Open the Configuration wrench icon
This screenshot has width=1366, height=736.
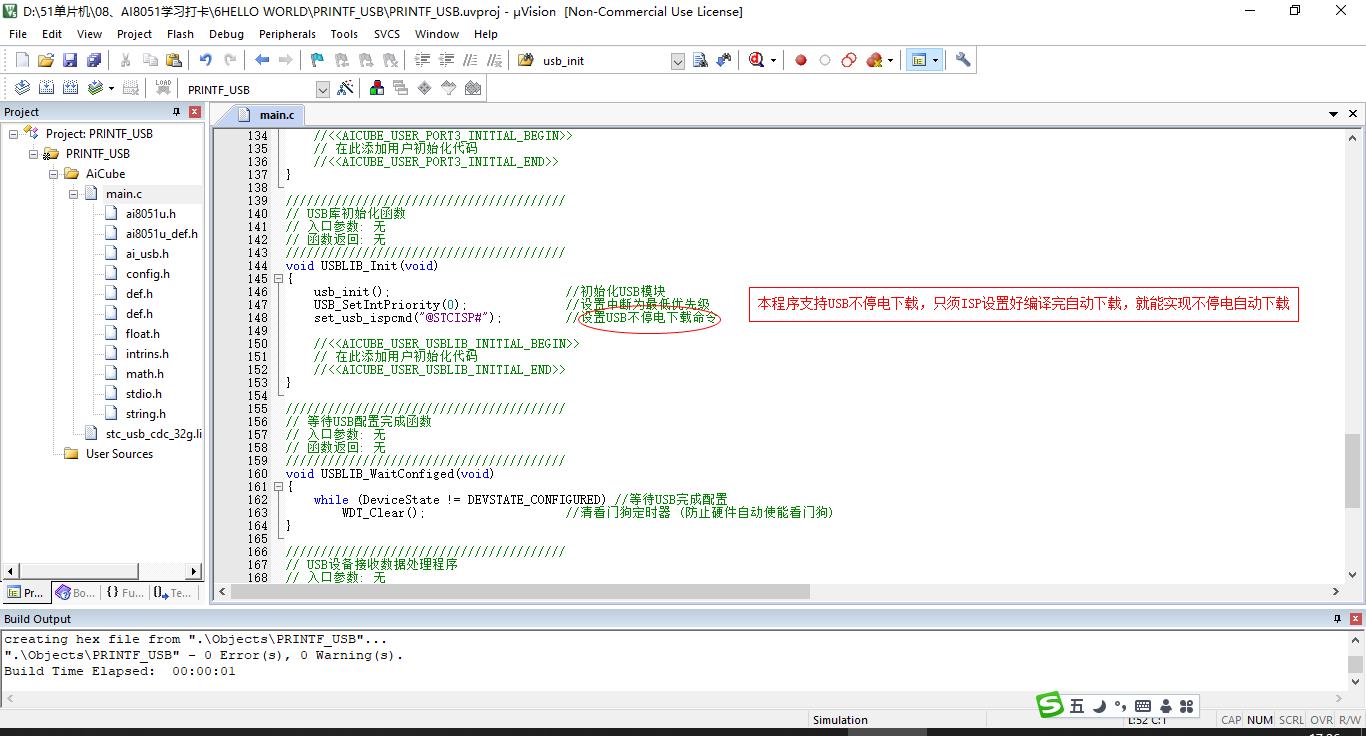pyautogui.click(x=963, y=60)
